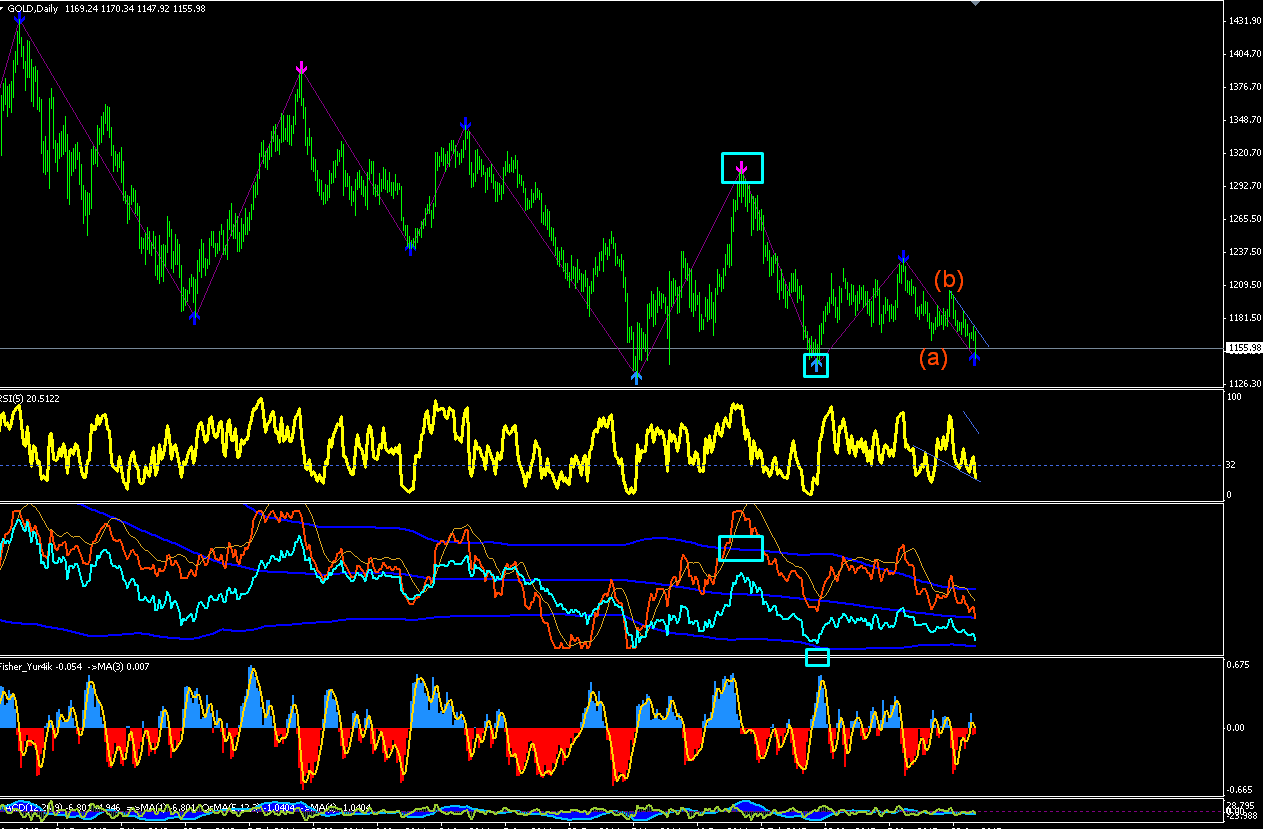This screenshot has width=1263, height=829.
Task: Select the magenta arrow inside the cyan box
Action: coord(741,169)
